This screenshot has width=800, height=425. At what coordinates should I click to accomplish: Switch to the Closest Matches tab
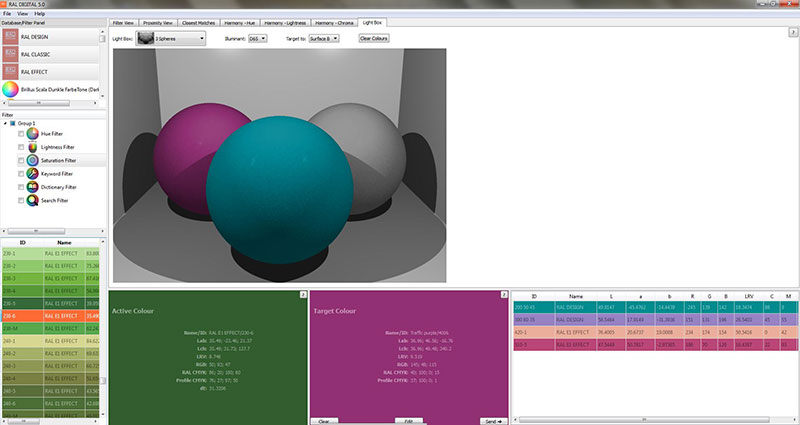click(x=198, y=23)
